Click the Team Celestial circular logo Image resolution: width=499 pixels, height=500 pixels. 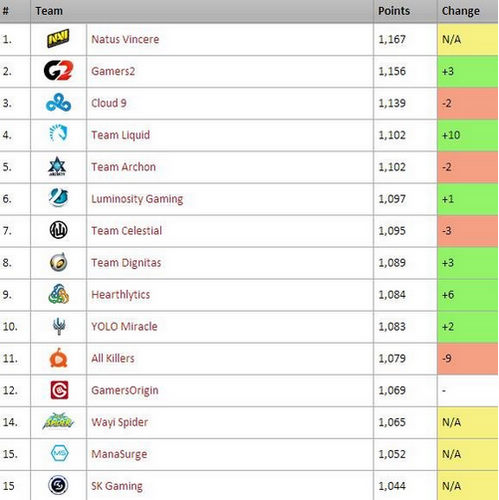click(x=58, y=230)
